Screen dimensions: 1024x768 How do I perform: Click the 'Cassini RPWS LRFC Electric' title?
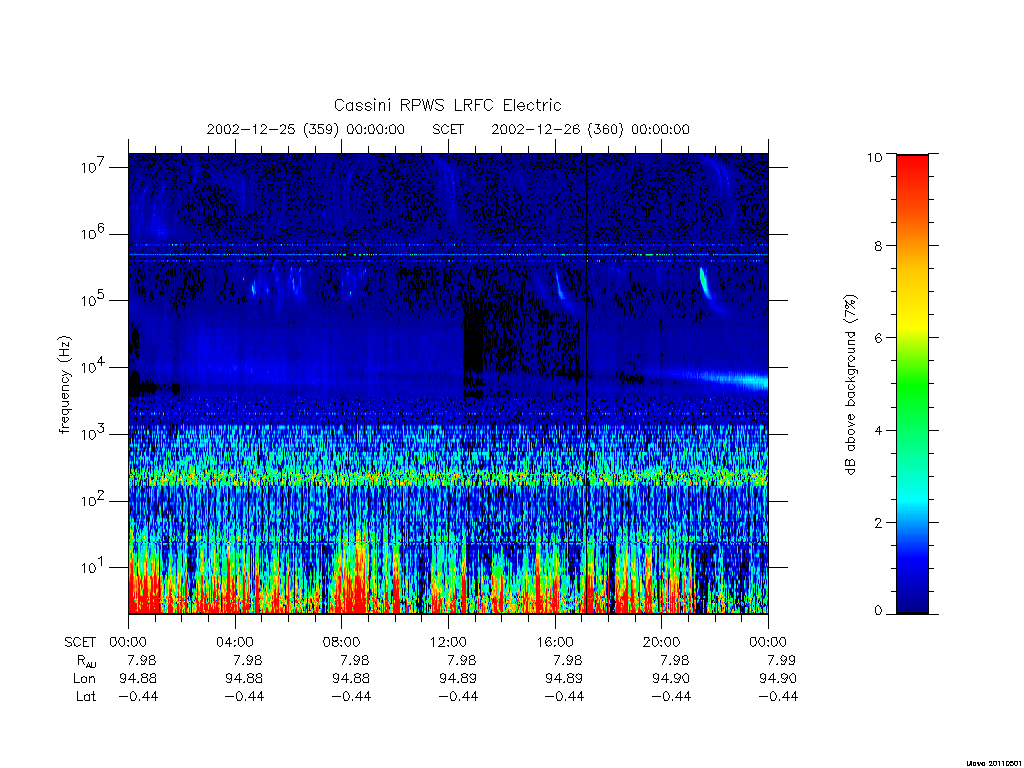click(447, 105)
